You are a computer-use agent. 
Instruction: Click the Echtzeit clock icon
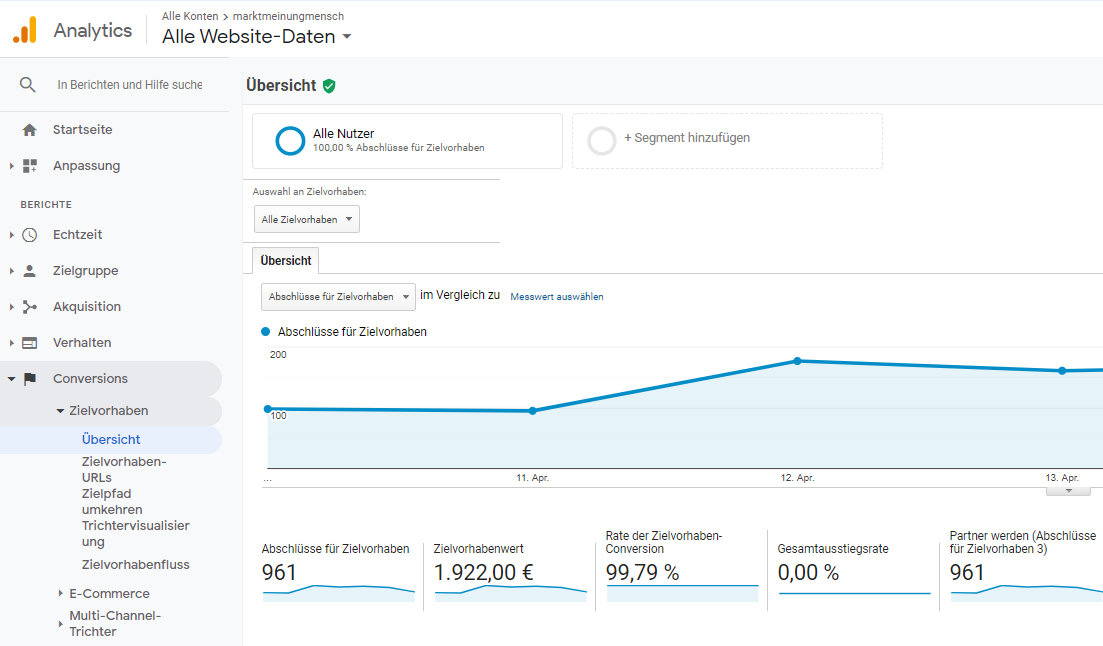click(29, 235)
